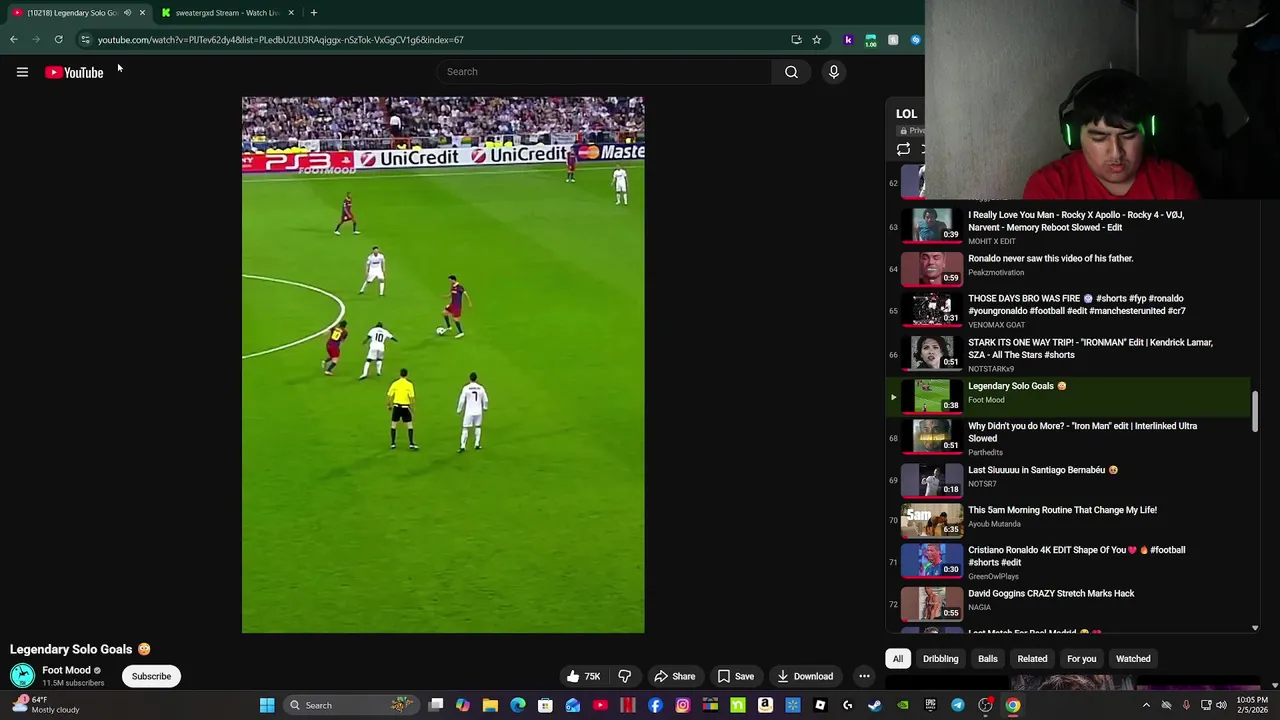The image size is (1280, 720).
Task: Open clock showing 10:05 PM
Action: [x=1252, y=705]
